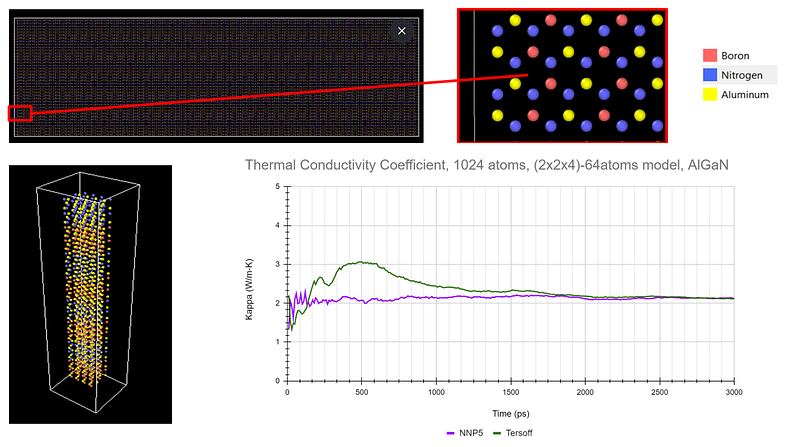Click the Thermal Conductivity Coefficient chart title

pyautogui.click(x=487, y=165)
